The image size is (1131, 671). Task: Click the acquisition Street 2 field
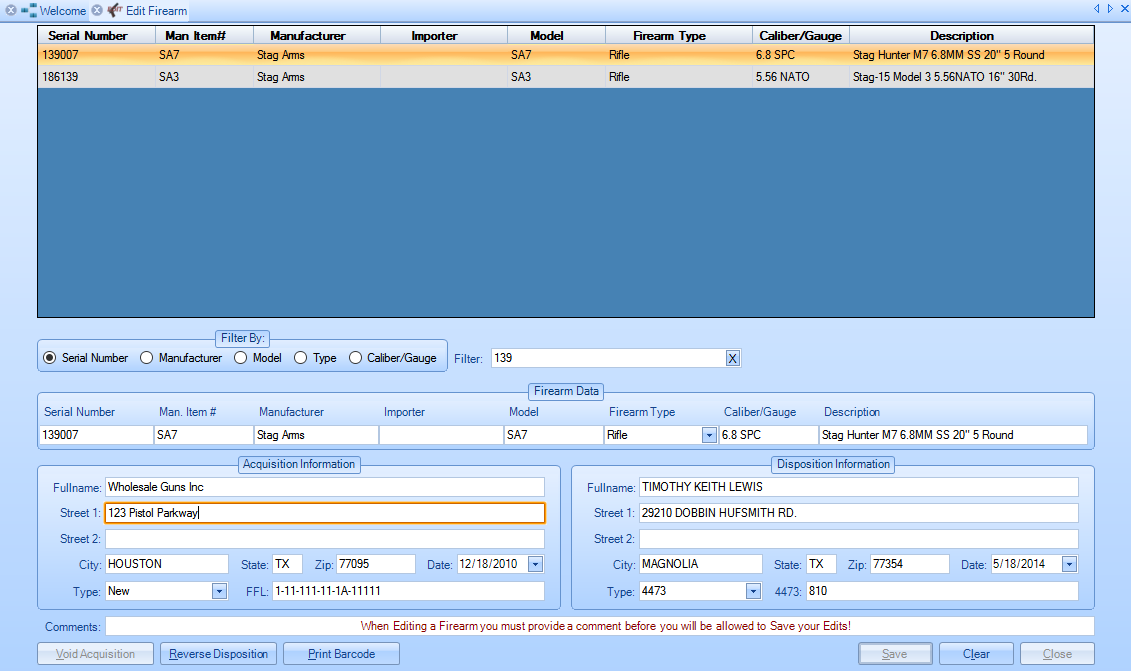325,539
